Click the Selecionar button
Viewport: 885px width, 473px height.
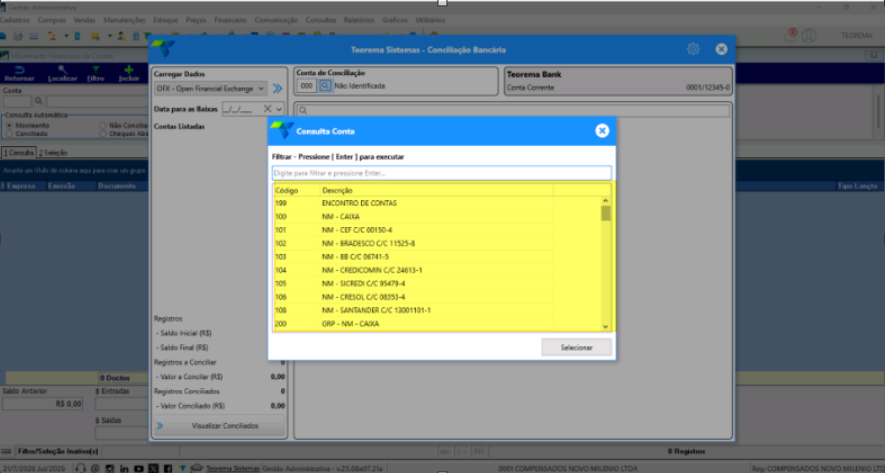click(576, 347)
